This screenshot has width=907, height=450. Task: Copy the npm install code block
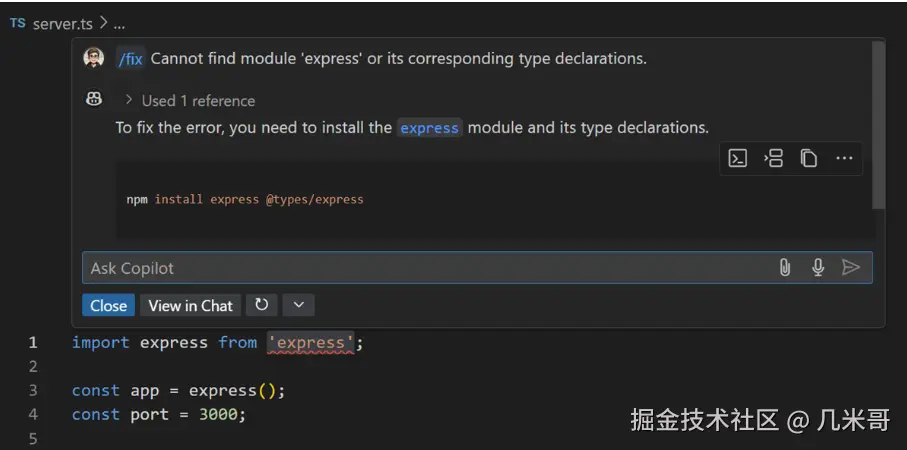click(x=809, y=158)
